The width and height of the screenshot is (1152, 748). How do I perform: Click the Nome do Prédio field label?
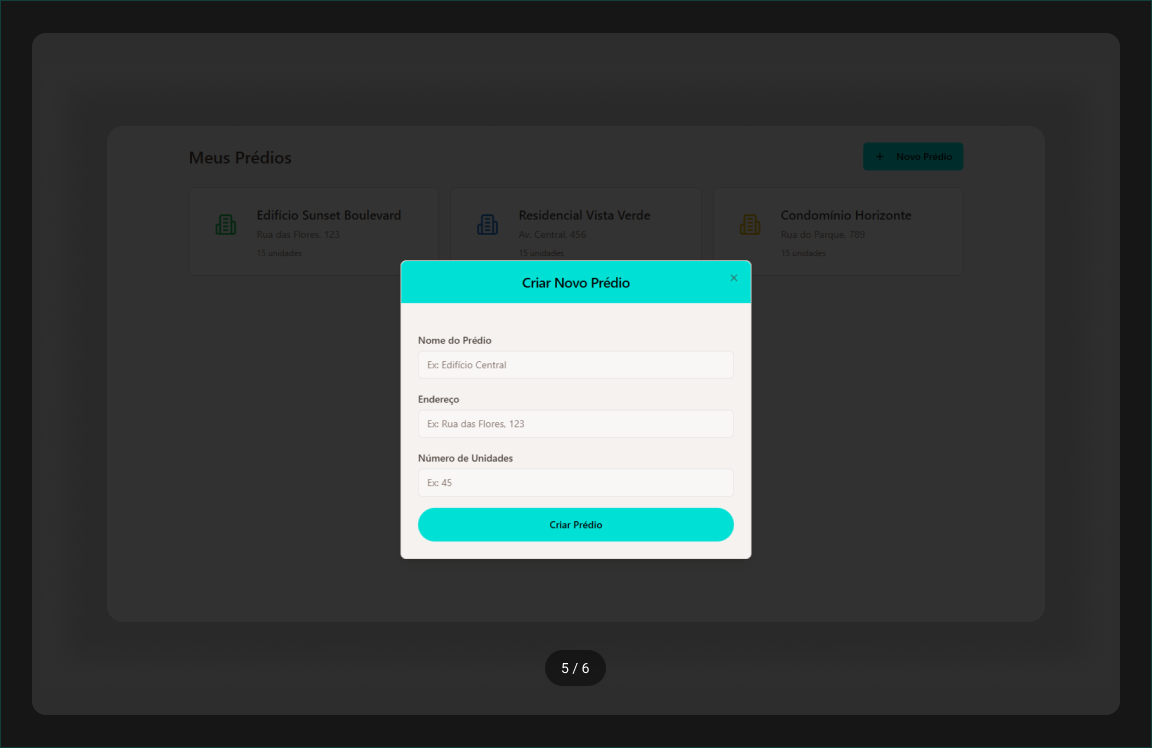[455, 341]
